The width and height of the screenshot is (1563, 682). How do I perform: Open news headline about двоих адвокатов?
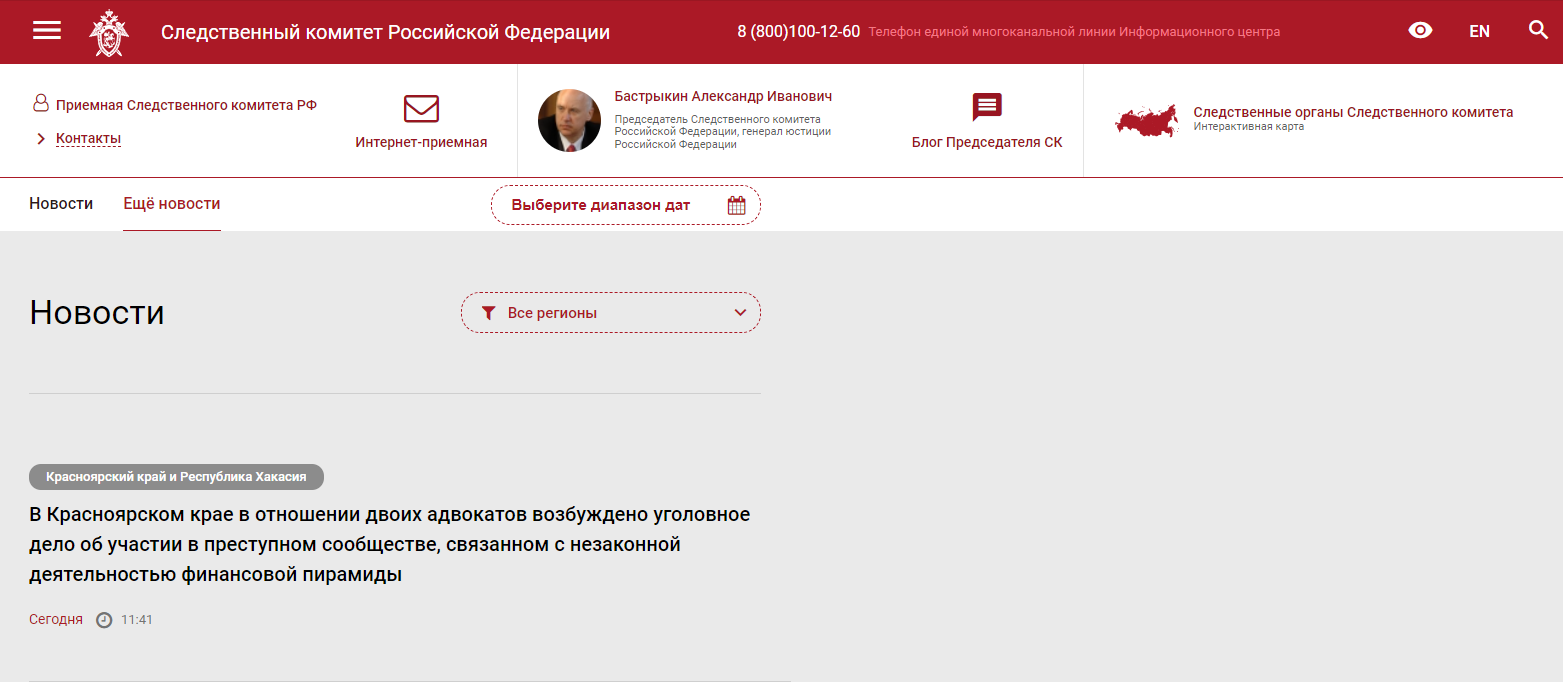(x=390, y=545)
